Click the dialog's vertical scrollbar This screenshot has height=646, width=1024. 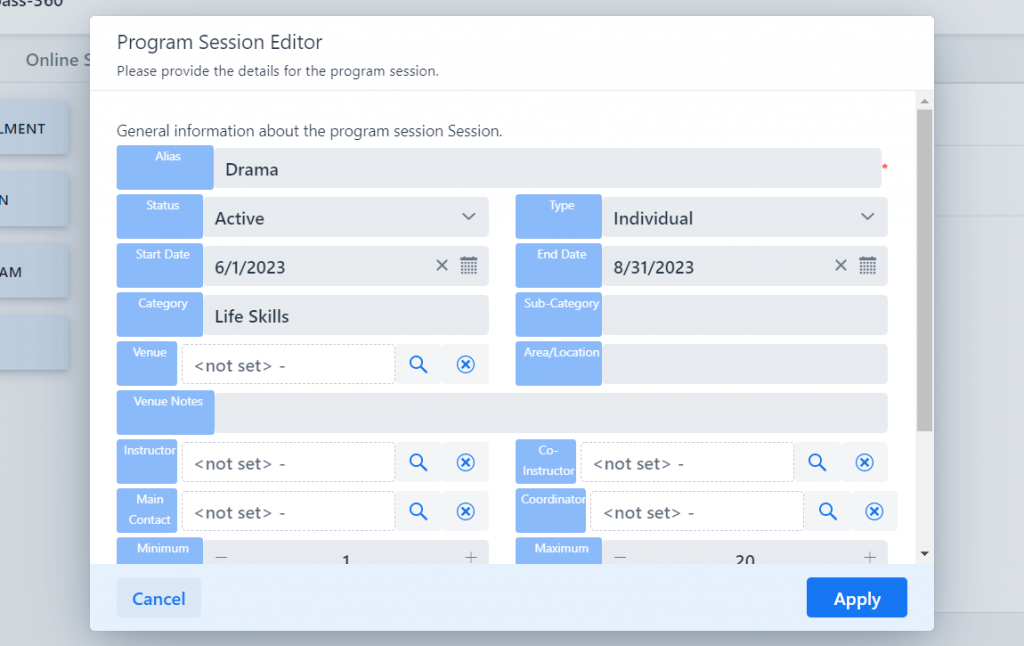(924, 270)
